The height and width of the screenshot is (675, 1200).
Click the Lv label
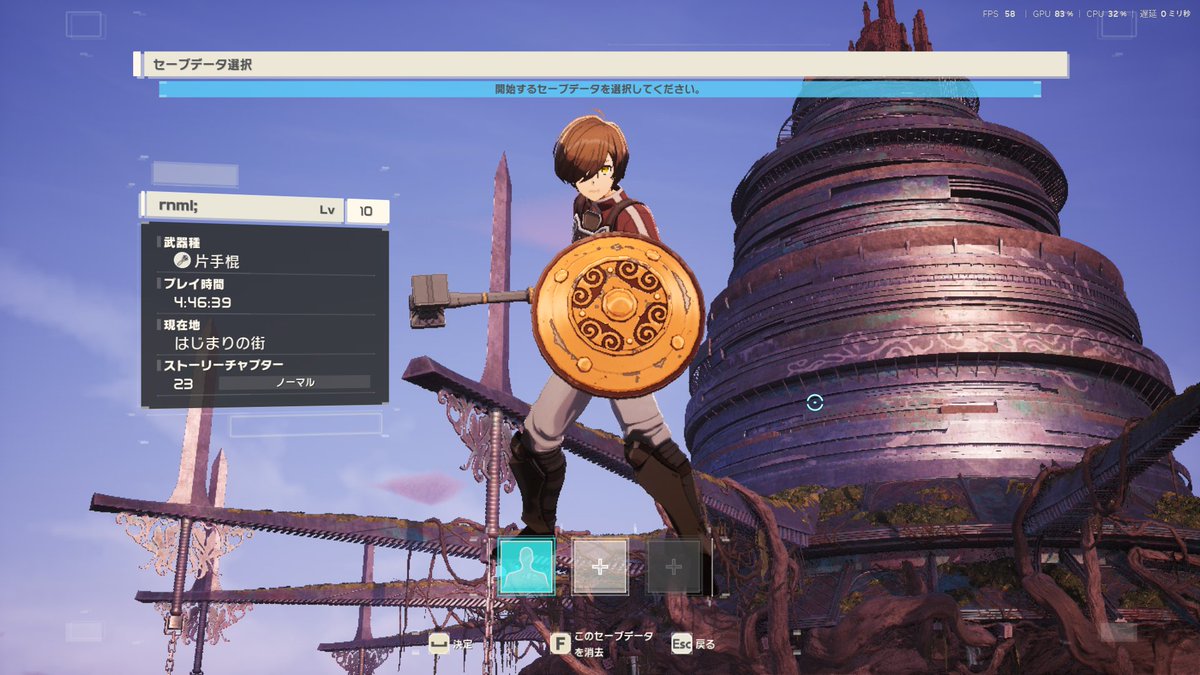tap(327, 211)
